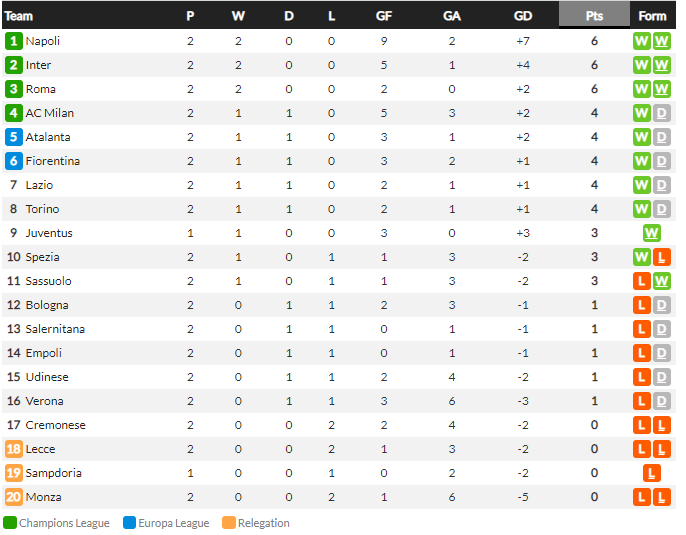Click Napoli's green position 1 badge
Viewport: 686px width, 535px height.
click(14, 41)
